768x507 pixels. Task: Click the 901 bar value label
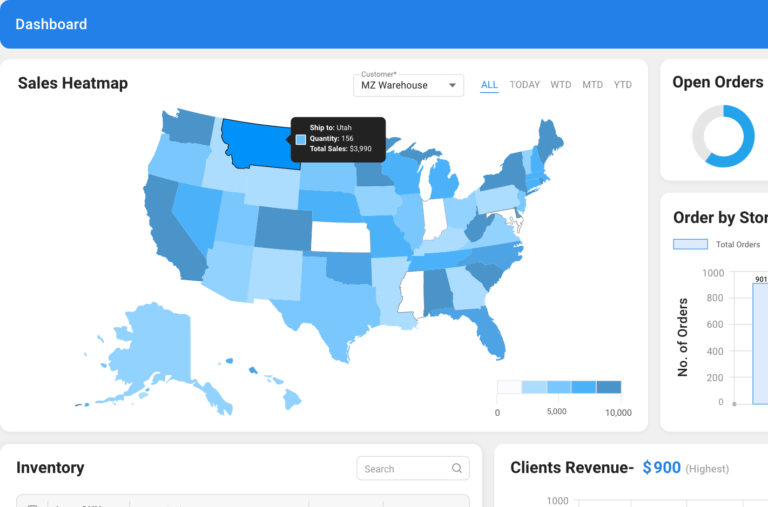[x=761, y=279]
